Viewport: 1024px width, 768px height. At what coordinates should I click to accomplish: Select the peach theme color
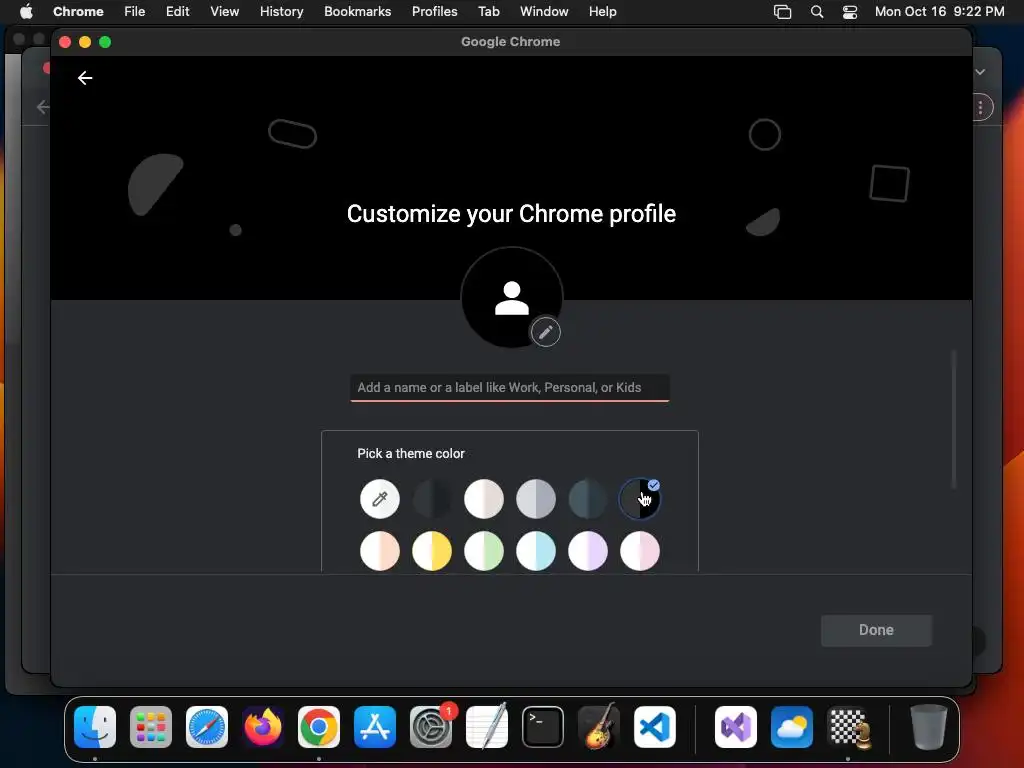coord(379,551)
